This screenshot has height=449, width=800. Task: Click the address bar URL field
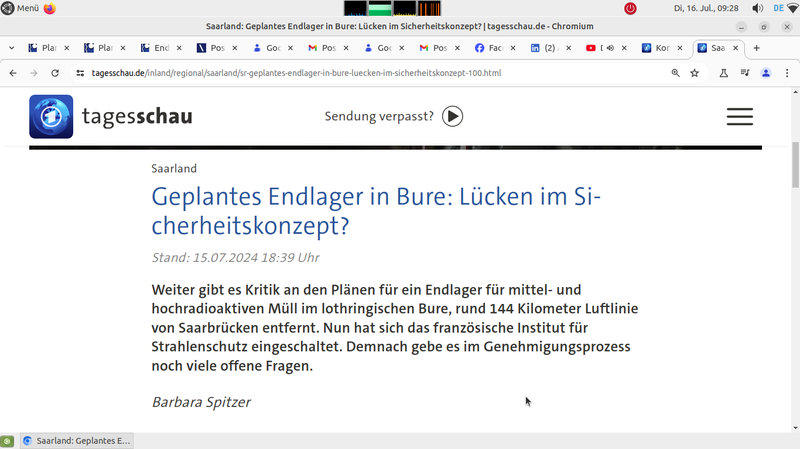coord(300,73)
